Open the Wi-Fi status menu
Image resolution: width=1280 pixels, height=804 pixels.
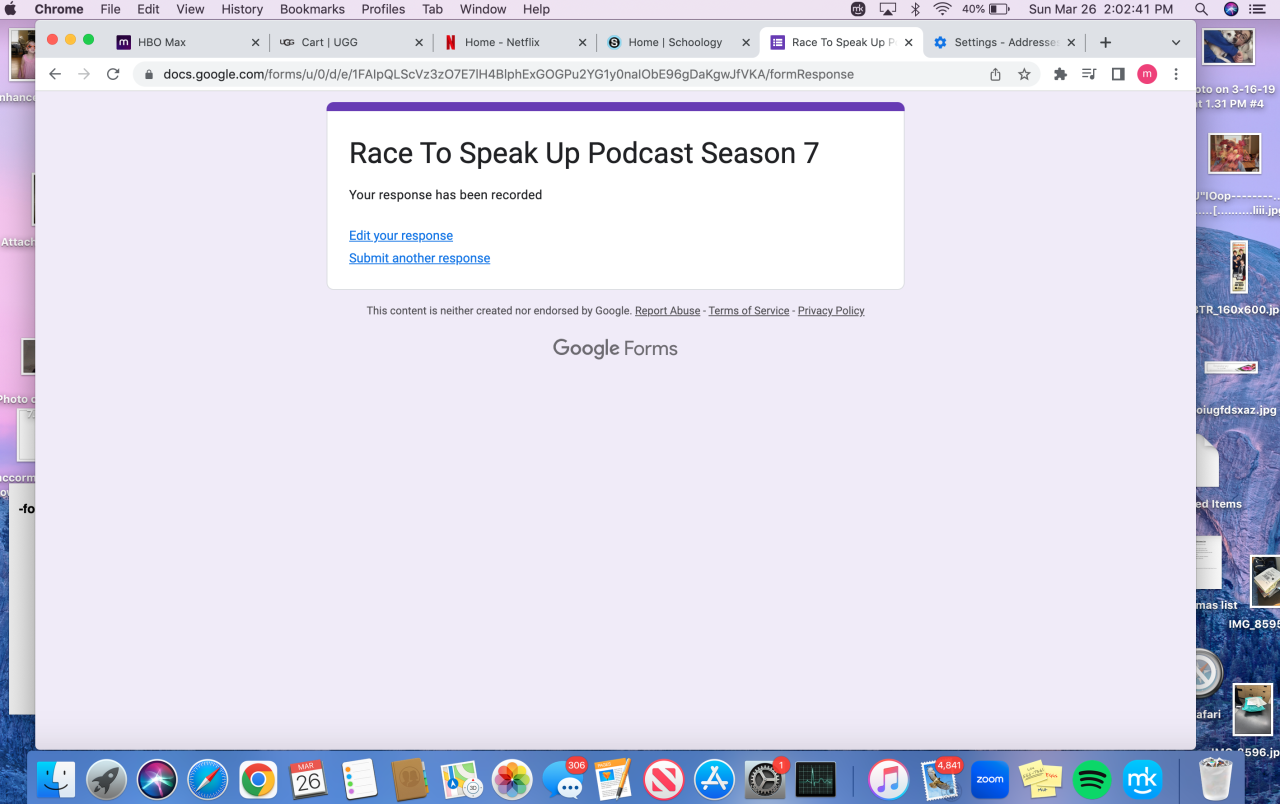[942, 9]
